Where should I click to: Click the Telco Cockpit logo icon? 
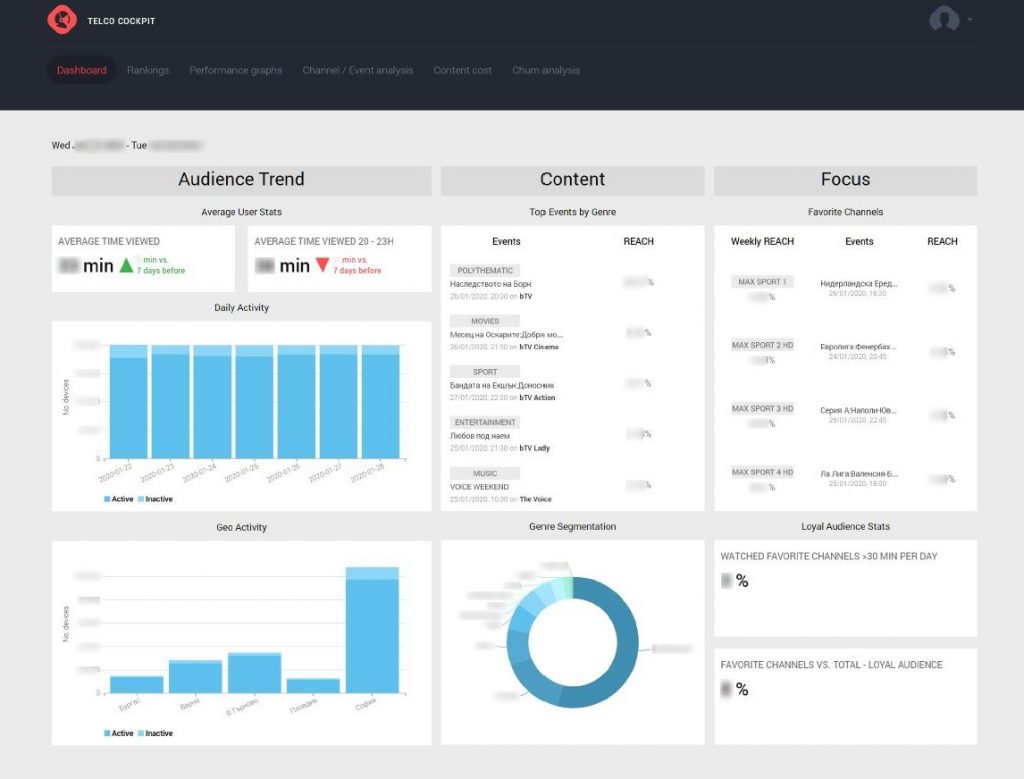click(x=62, y=20)
